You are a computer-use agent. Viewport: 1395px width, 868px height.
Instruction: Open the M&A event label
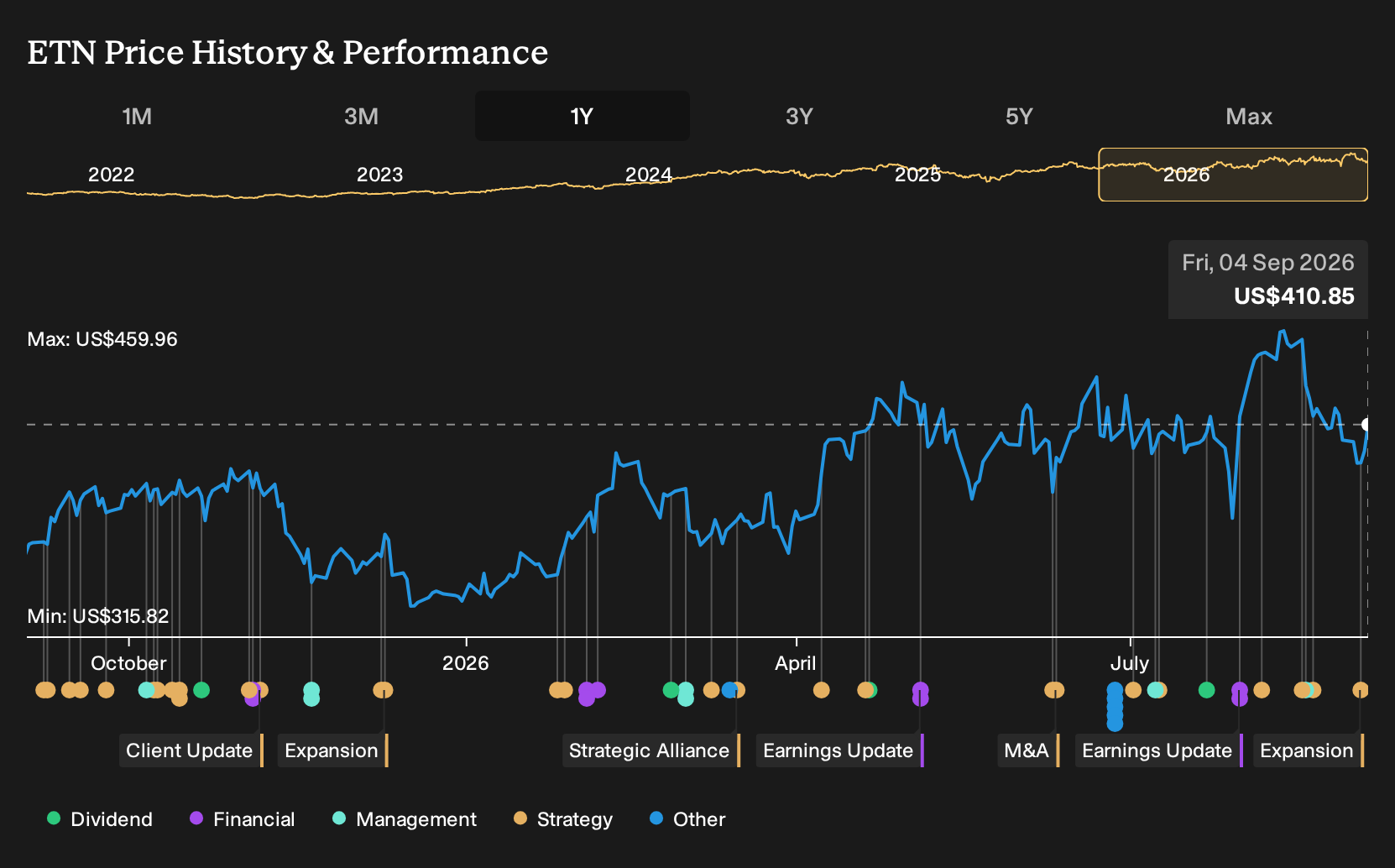point(1028,750)
